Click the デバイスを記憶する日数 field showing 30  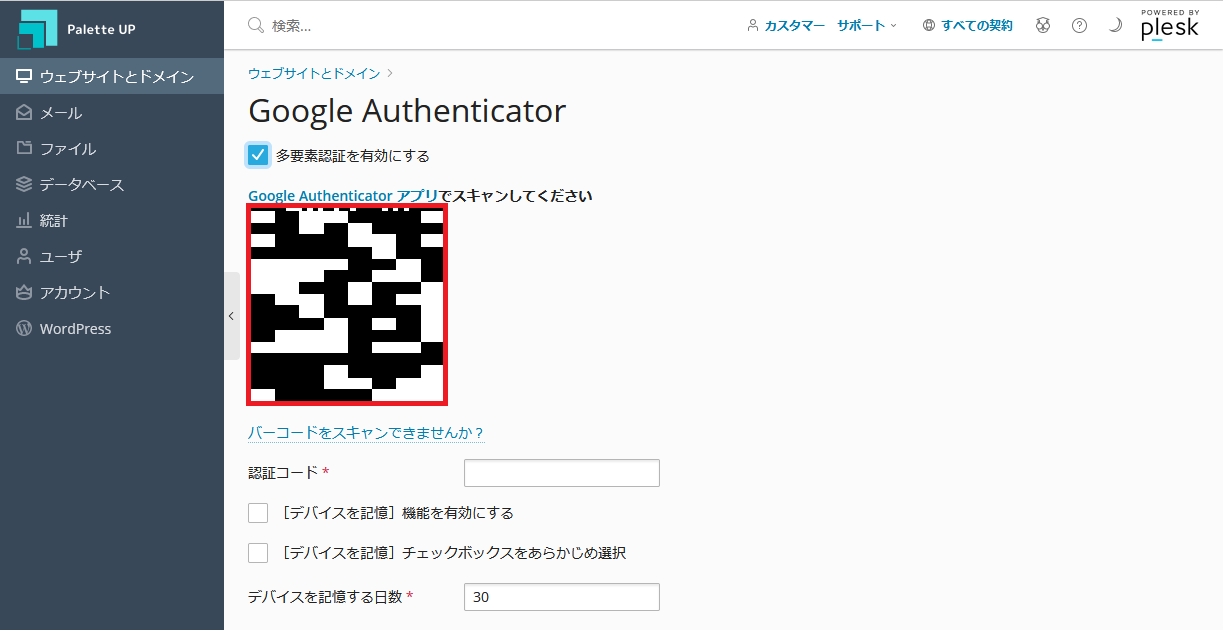point(562,597)
